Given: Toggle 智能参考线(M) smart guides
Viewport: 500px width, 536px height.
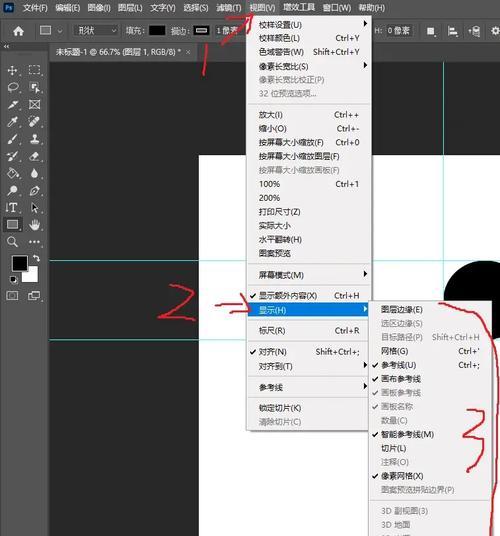Looking at the screenshot, I should pos(430,434).
